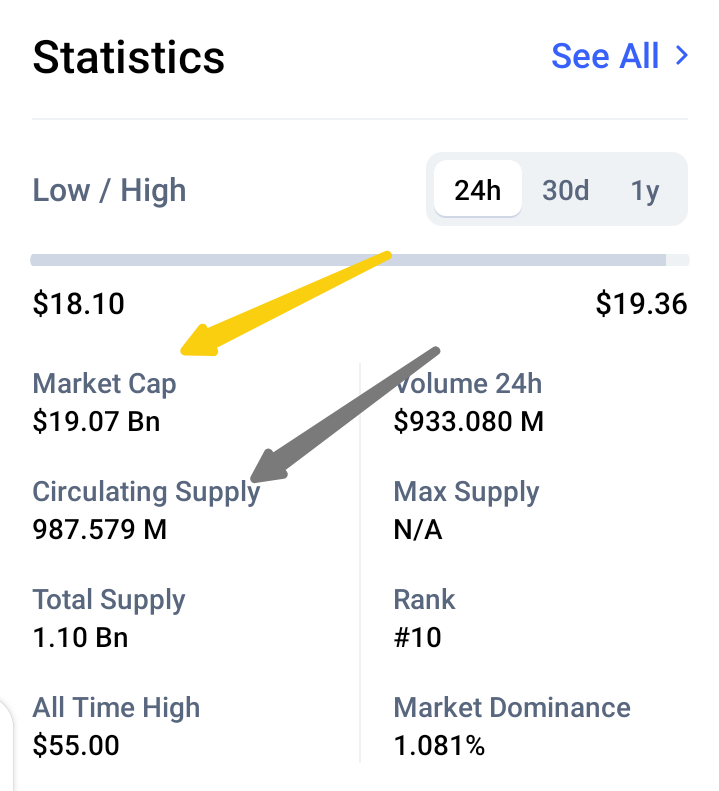This screenshot has width=719, height=791.
Task: Select the $933.080 M volume value
Action: 469,421
